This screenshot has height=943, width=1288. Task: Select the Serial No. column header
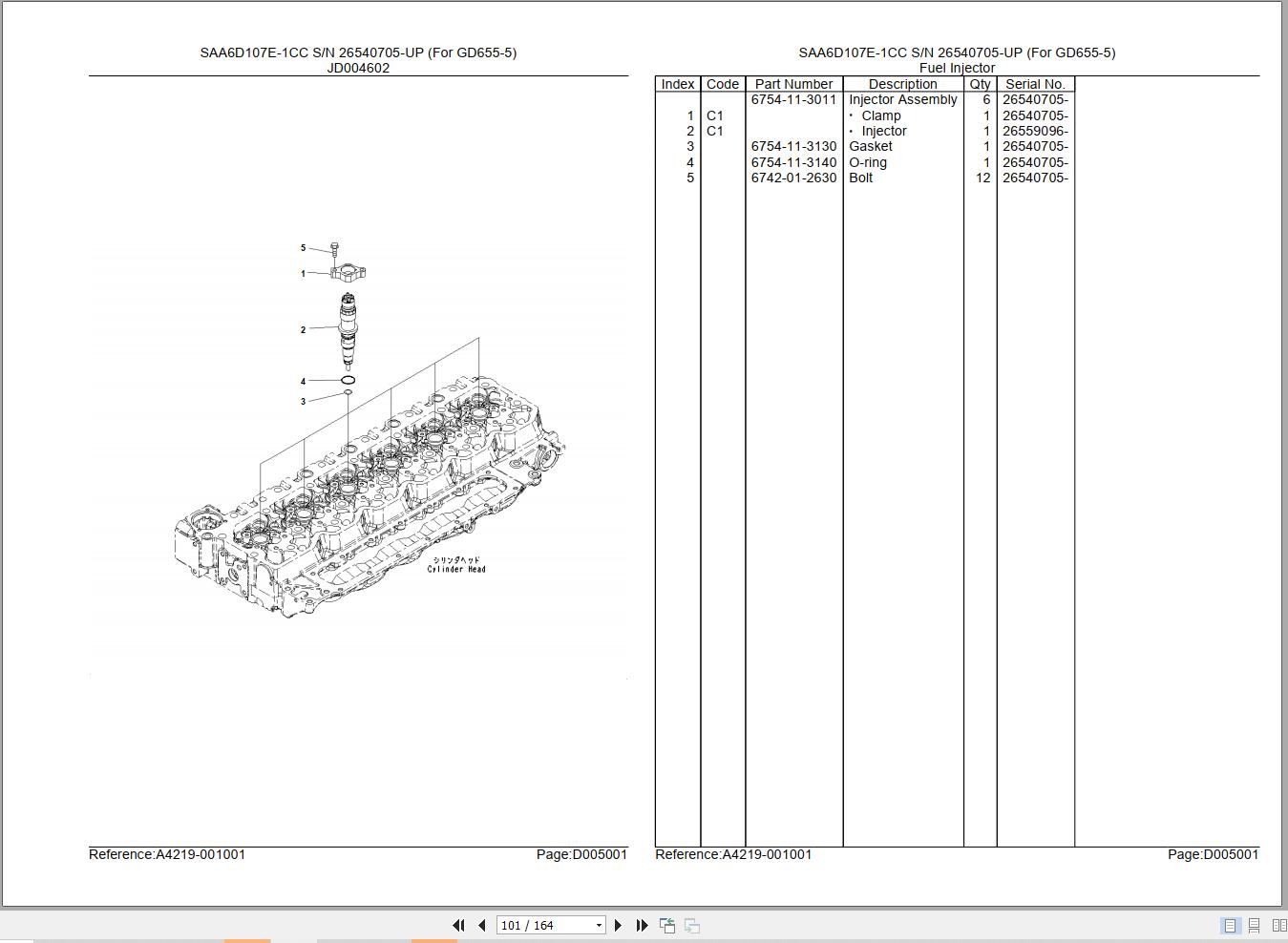(x=1035, y=84)
